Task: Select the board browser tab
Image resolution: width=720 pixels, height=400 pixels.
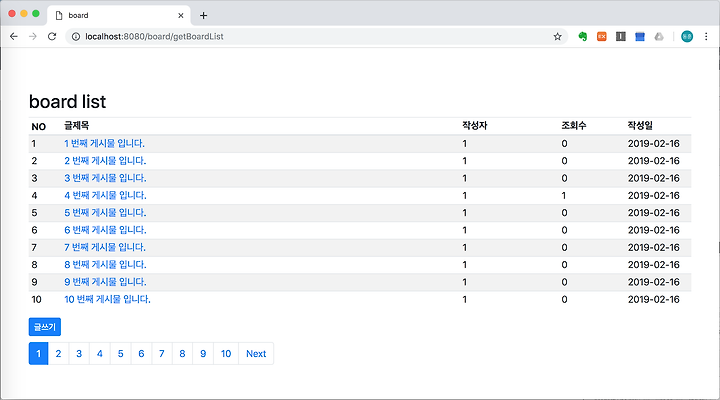Action: 118,16
